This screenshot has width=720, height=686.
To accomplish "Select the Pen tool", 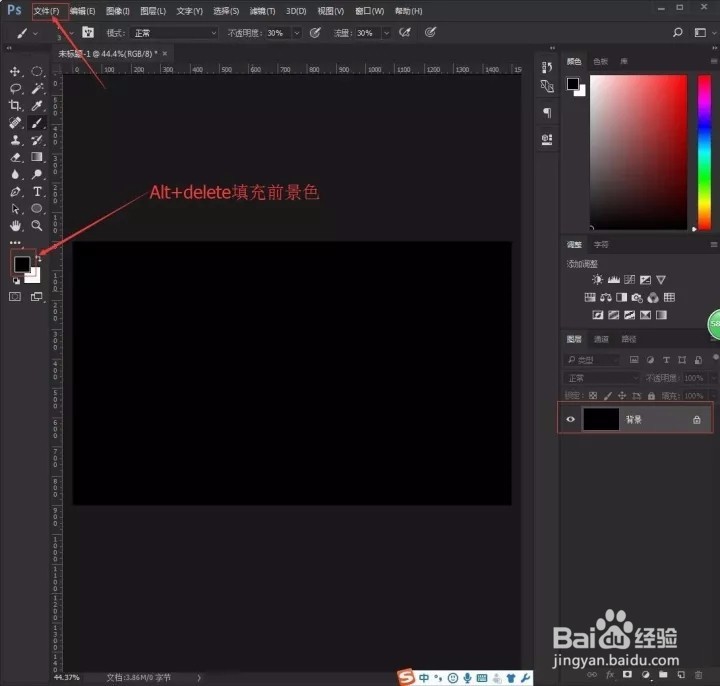I will pos(15,191).
